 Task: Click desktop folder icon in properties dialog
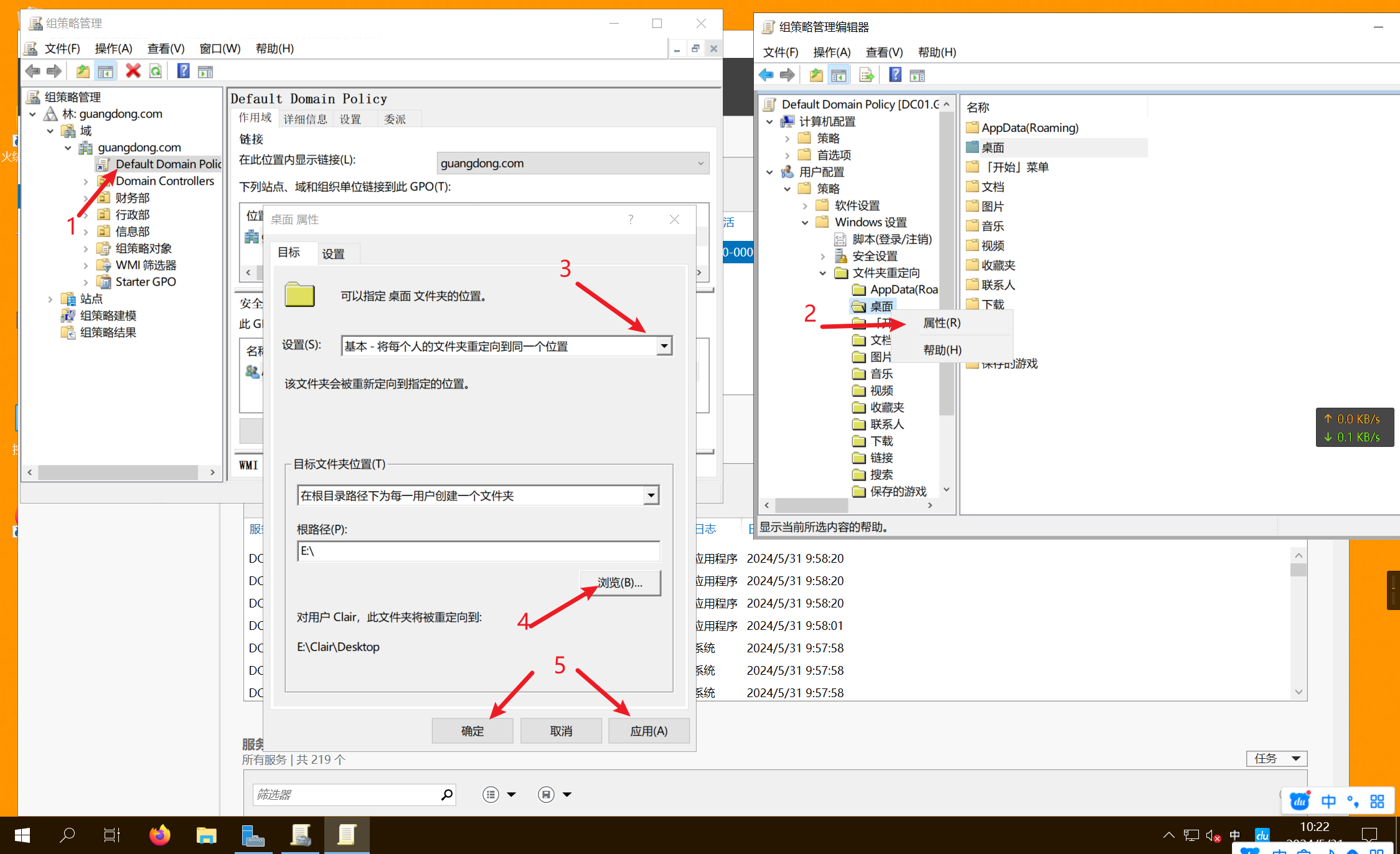click(299, 294)
